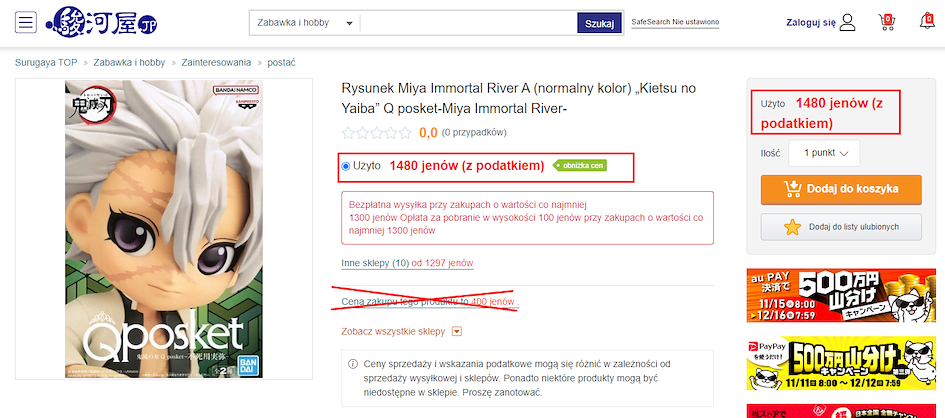Go to Surugaya TOP breadcrumb
The height and width of the screenshot is (418, 945).
[x=46, y=62]
